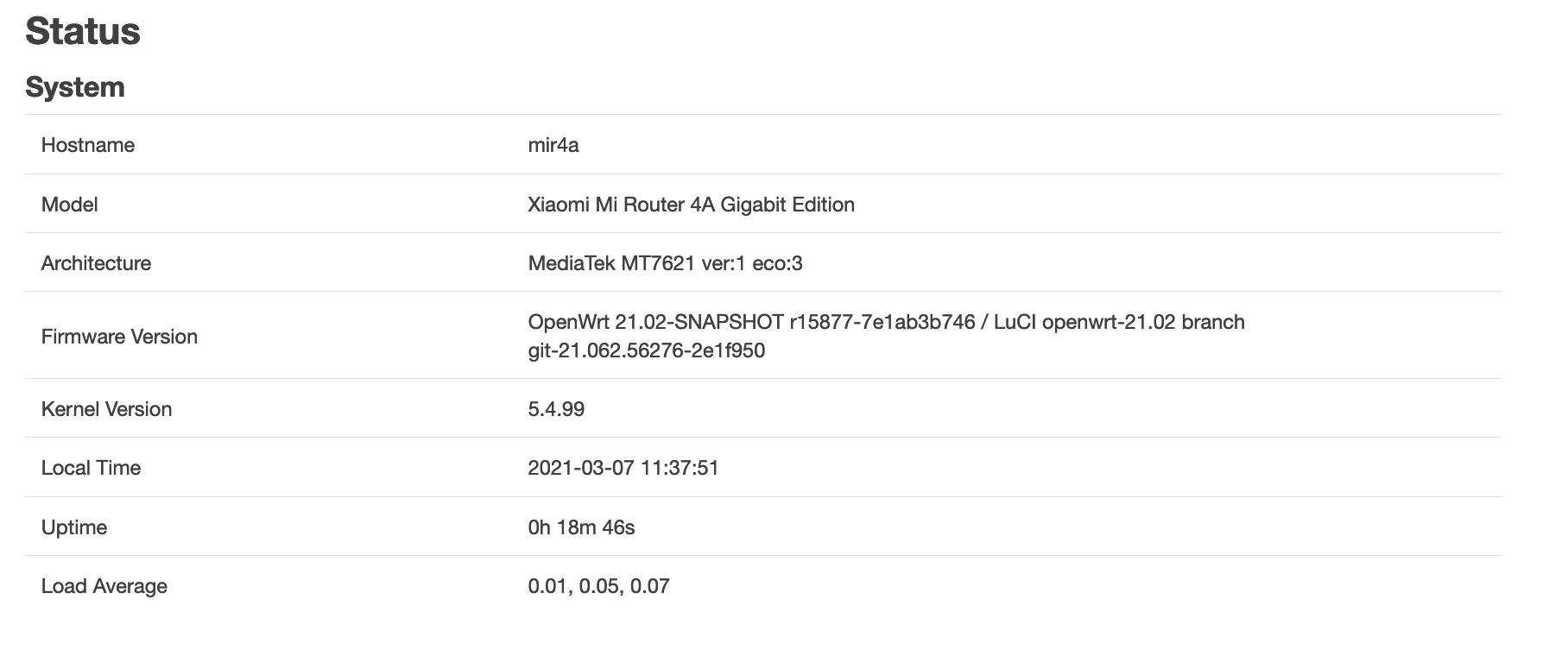
Task: Click the MediaTek MT7621 architecture value
Action: tap(666, 263)
